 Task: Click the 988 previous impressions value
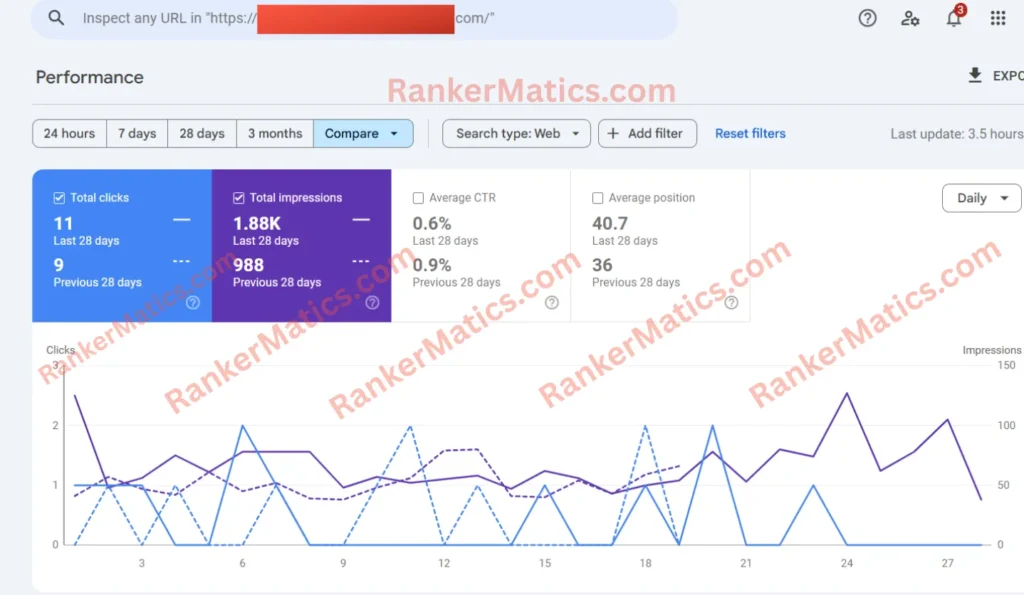coord(248,265)
